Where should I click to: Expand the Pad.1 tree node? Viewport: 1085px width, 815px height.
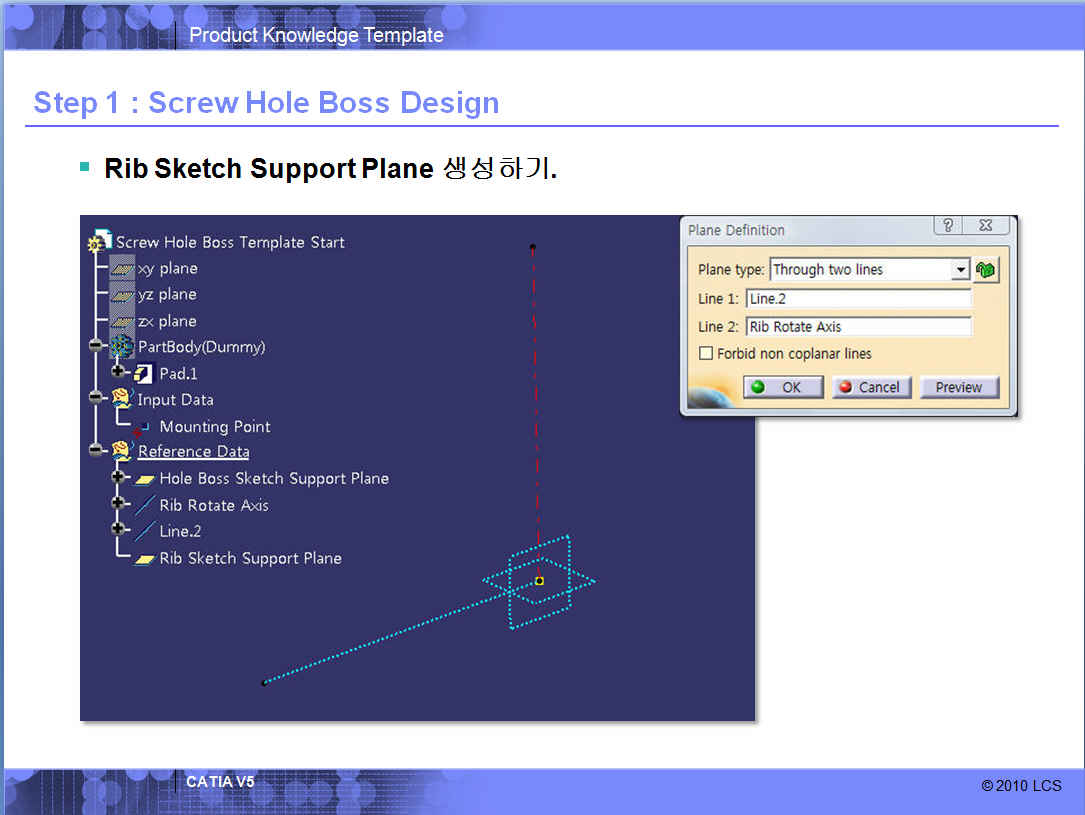pyautogui.click(x=118, y=372)
